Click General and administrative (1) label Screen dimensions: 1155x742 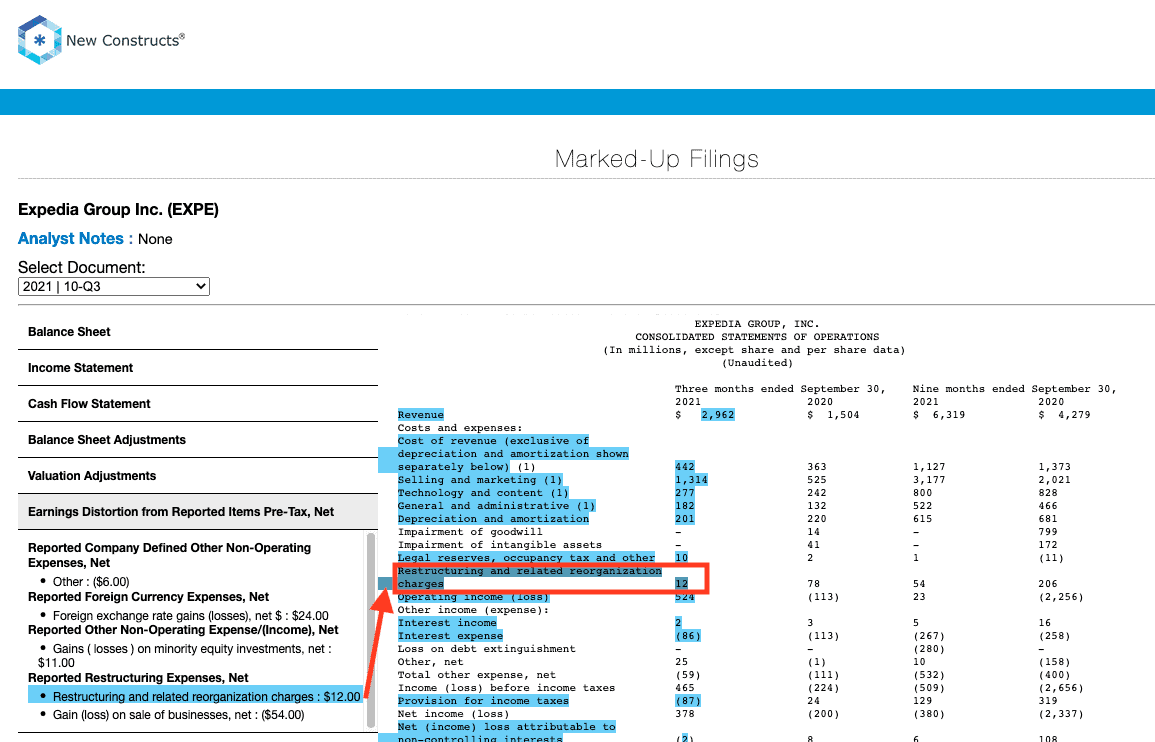point(496,506)
